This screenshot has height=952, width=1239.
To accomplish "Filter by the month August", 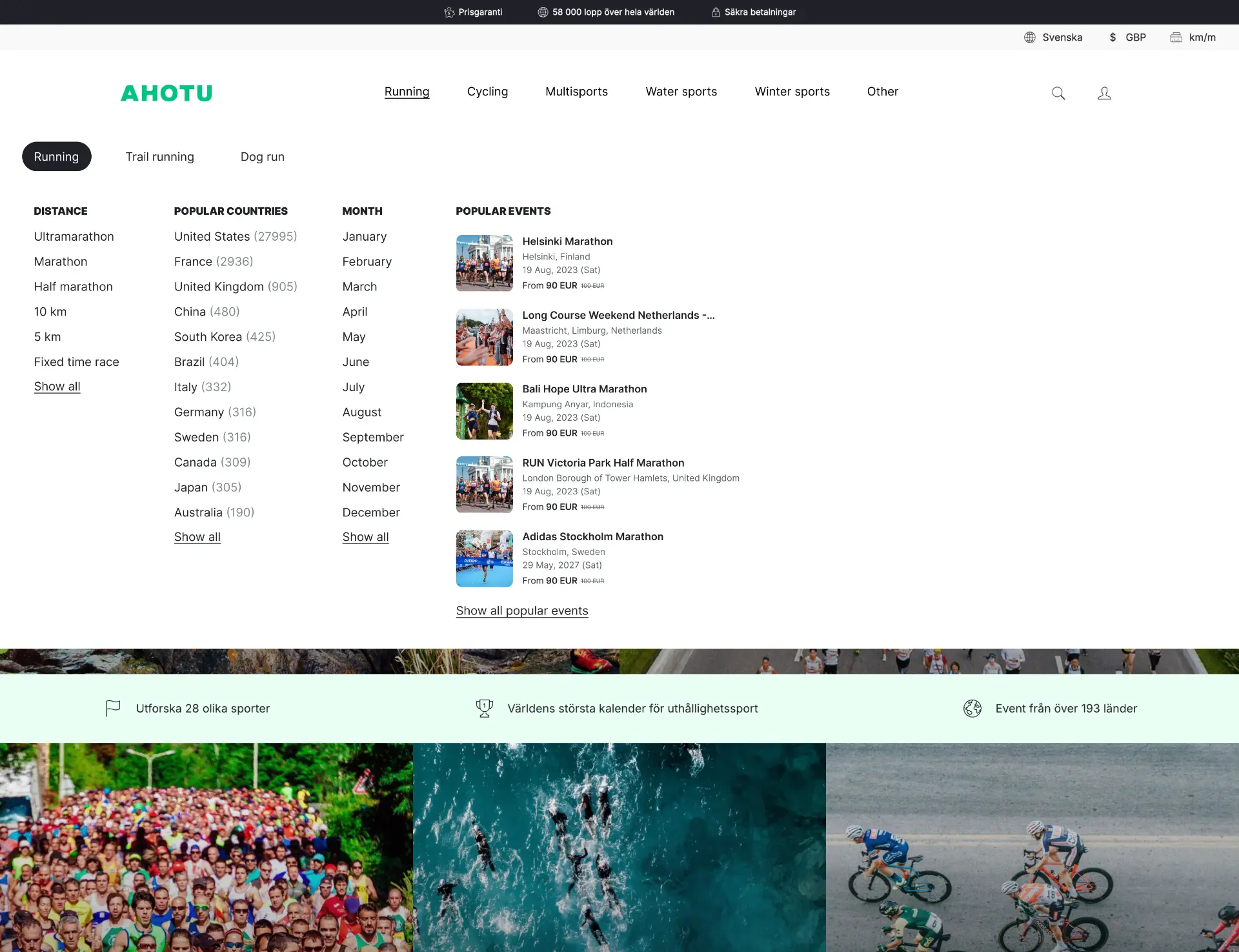I will click(x=361, y=412).
